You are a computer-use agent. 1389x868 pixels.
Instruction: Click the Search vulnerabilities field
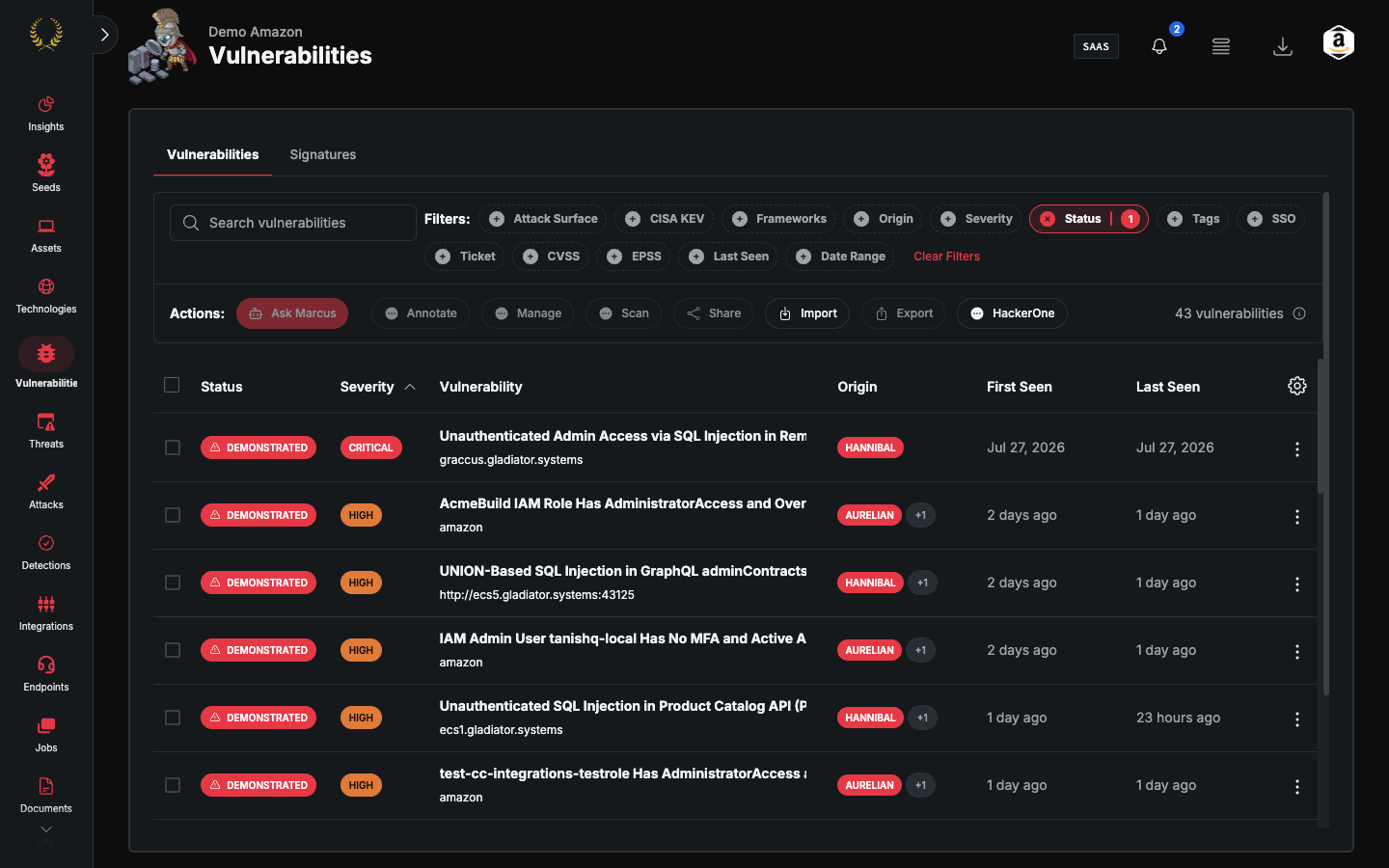(293, 223)
